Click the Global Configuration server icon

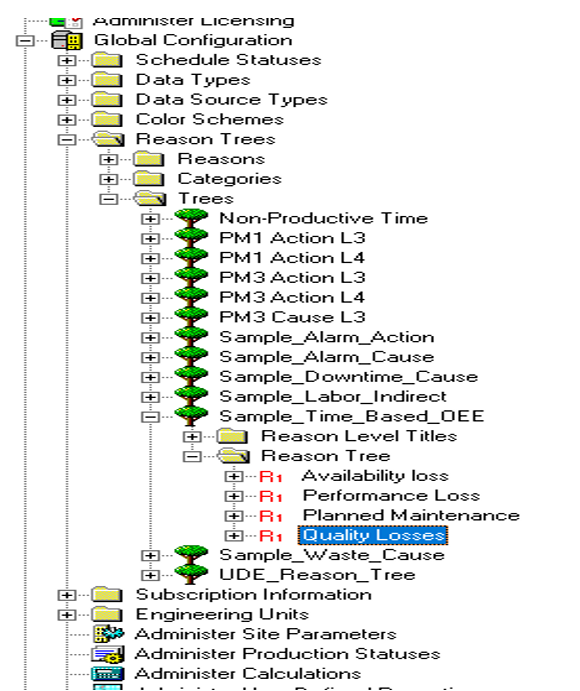tap(67, 41)
